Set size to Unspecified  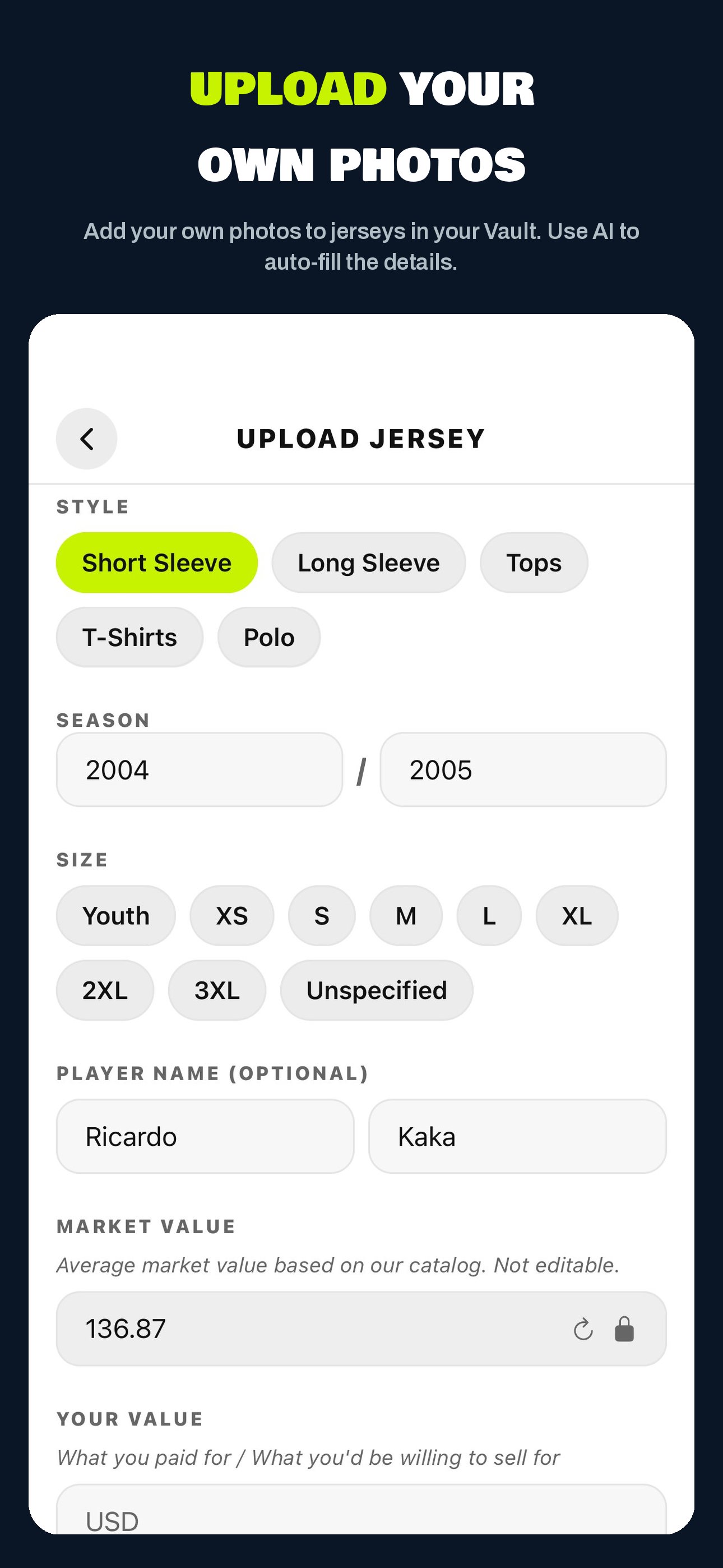(x=377, y=990)
